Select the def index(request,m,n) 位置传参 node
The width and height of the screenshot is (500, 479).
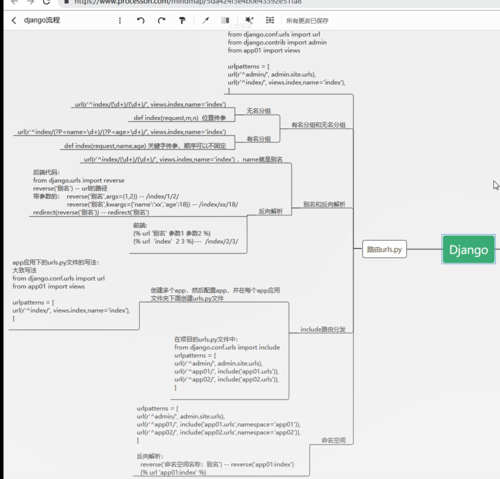(x=180, y=118)
